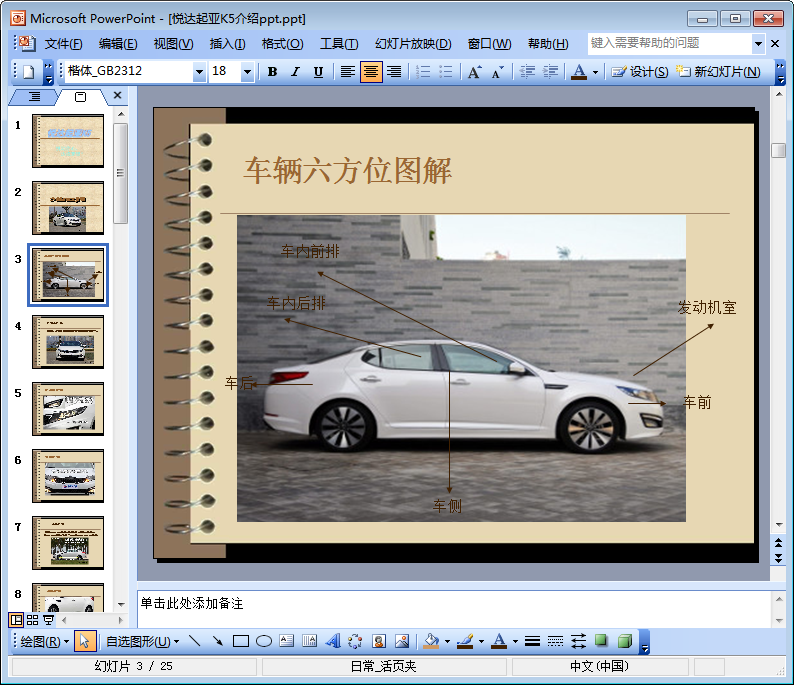This screenshot has height=685, width=794.
Task: Insert diagram or organization chart
Action: [x=355, y=641]
